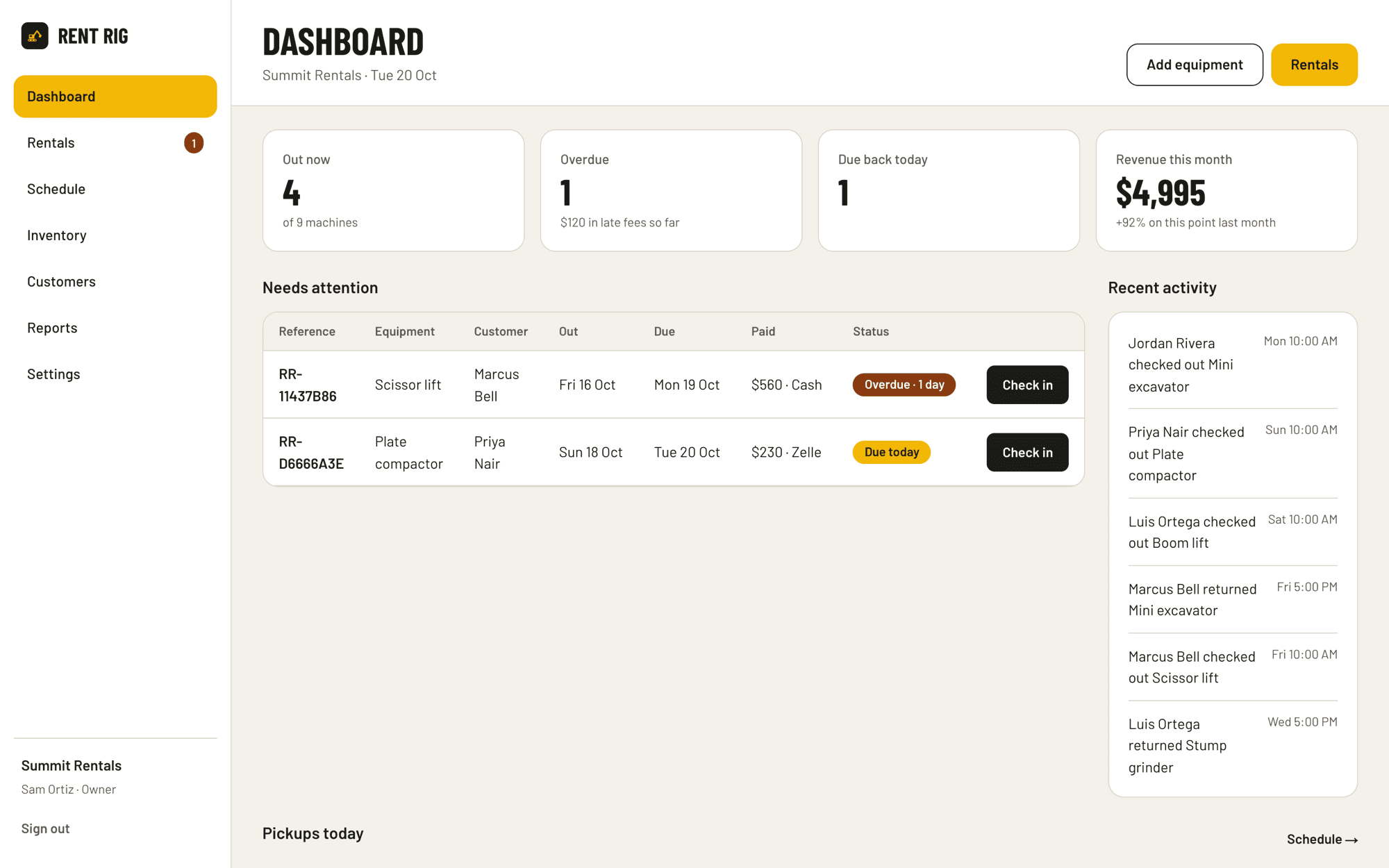This screenshot has width=1389, height=868.
Task: Click the Sun 18 Oct out date
Action: tap(590, 452)
